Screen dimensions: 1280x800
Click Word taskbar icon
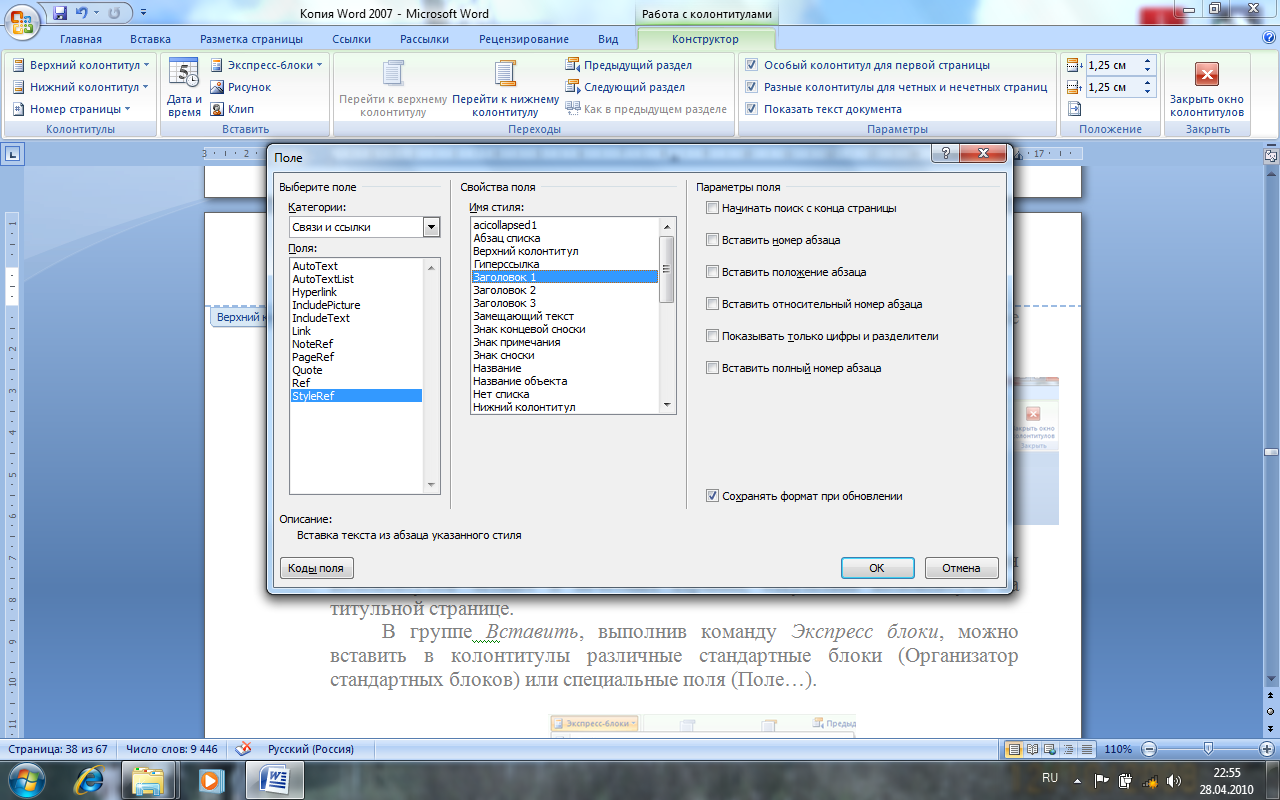[275, 780]
